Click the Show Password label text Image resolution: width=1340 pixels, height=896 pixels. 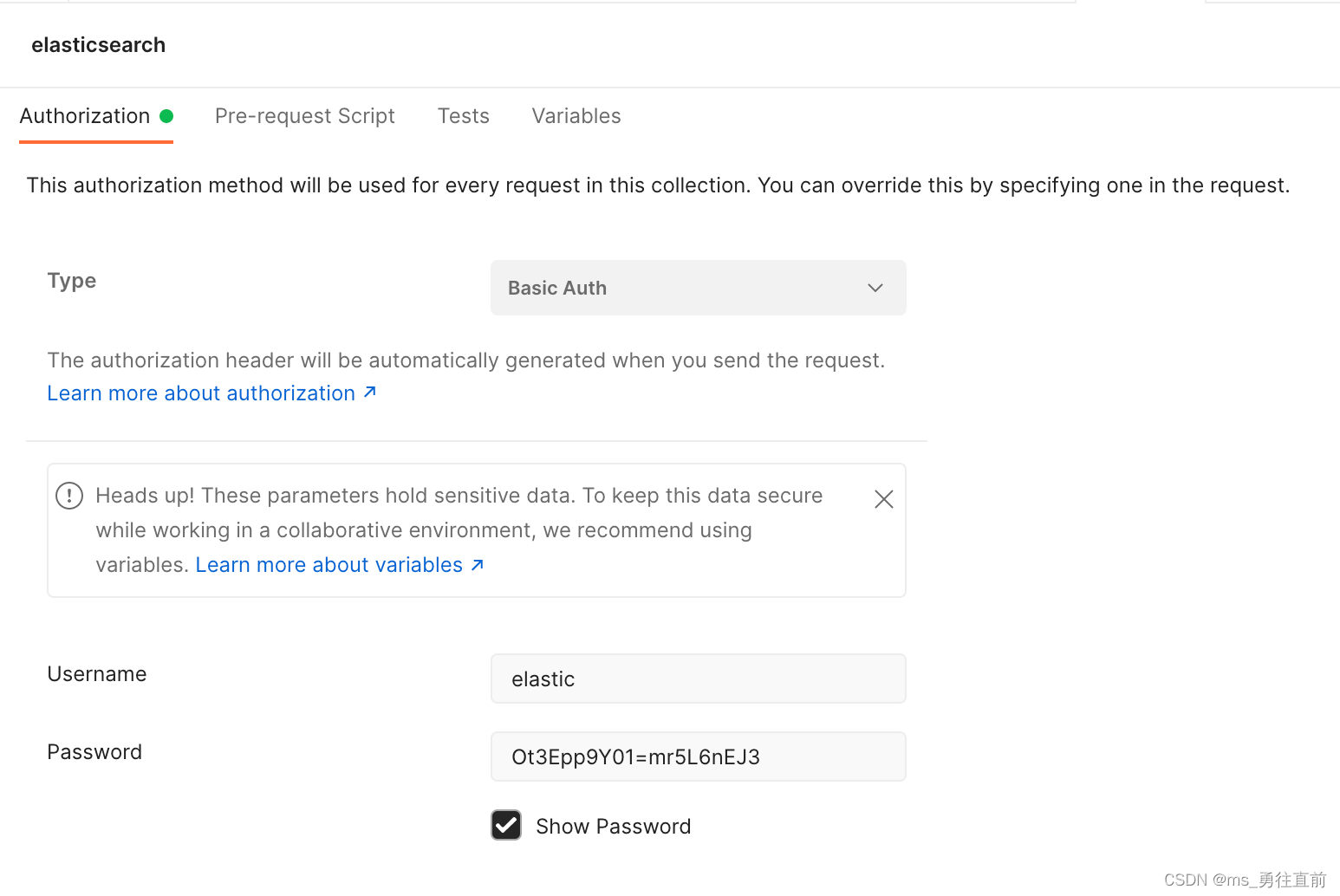[x=614, y=827]
